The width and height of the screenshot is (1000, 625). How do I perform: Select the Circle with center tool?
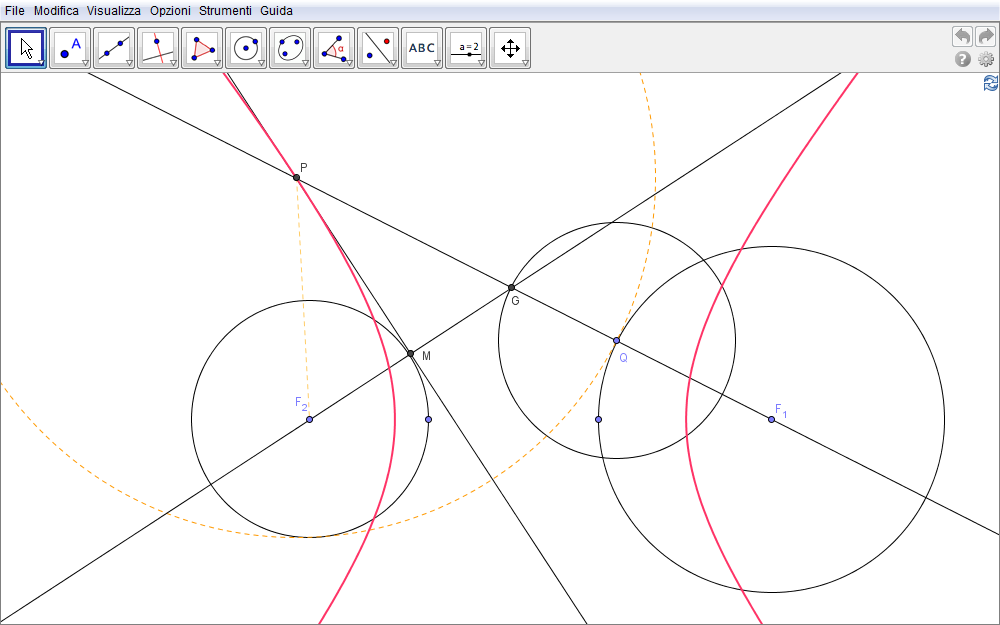(246, 47)
